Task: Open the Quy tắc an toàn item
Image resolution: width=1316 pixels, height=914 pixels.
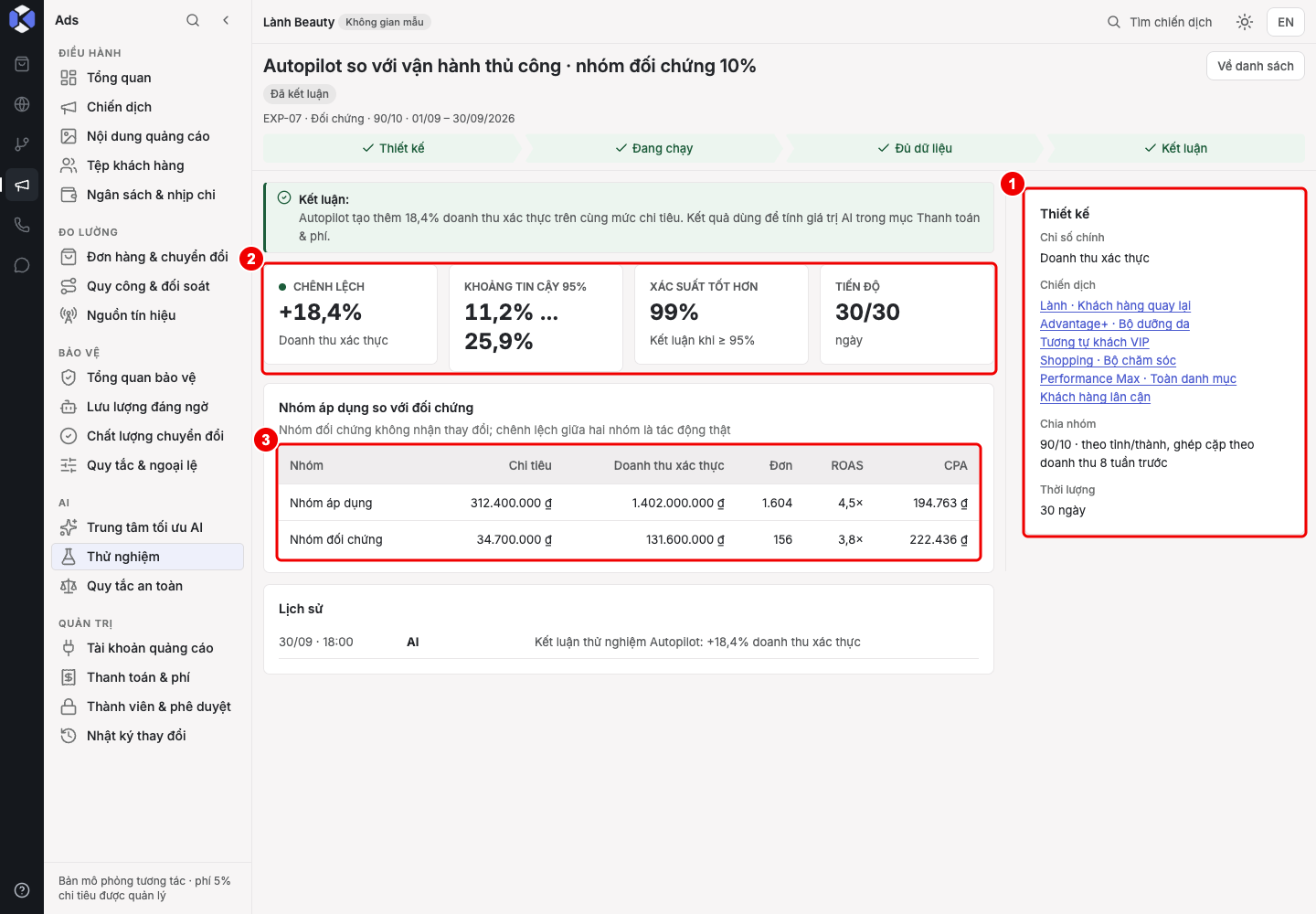Action: [147, 586]
